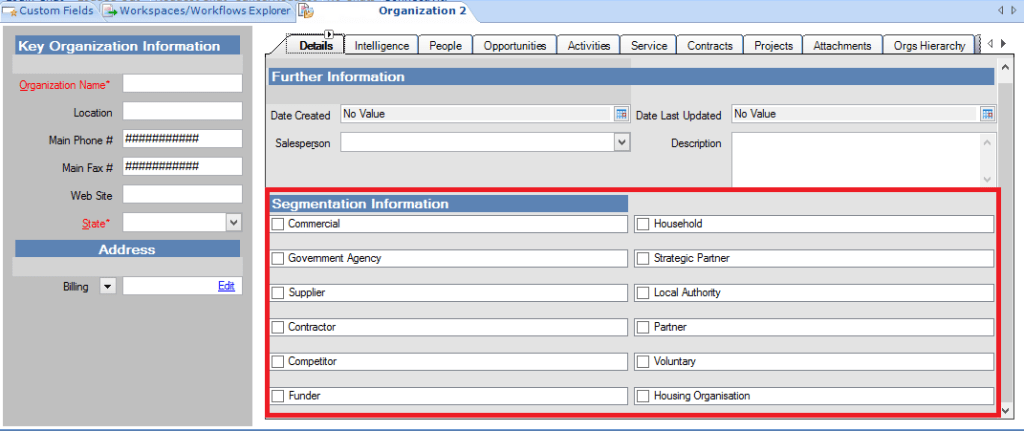Go to the Orgs Hierarchy tab
Image resolution: width=1024 pixels, height=431 pixels.
930,46
